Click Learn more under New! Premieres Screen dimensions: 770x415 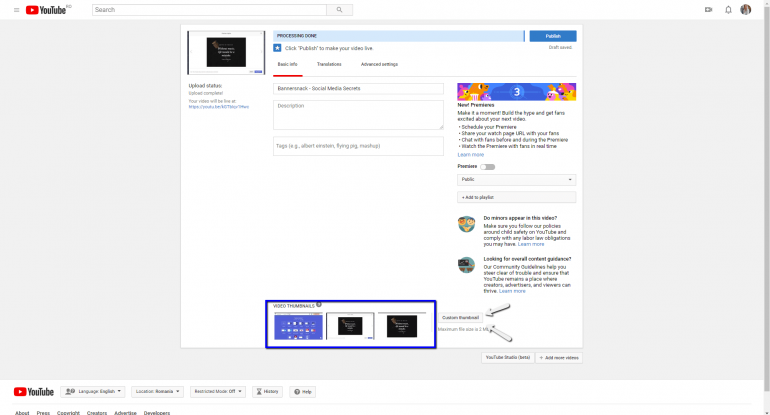[470, 155]
